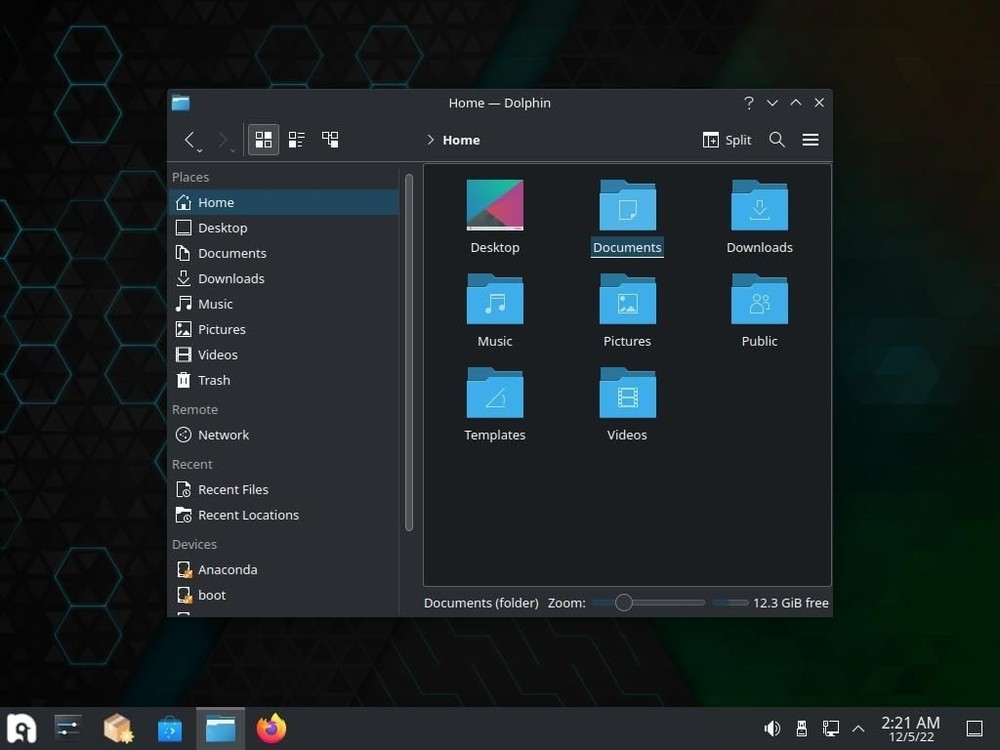Adjust the zoom slider in the status bar
1000x750 pixels.
tap(625, 602)
